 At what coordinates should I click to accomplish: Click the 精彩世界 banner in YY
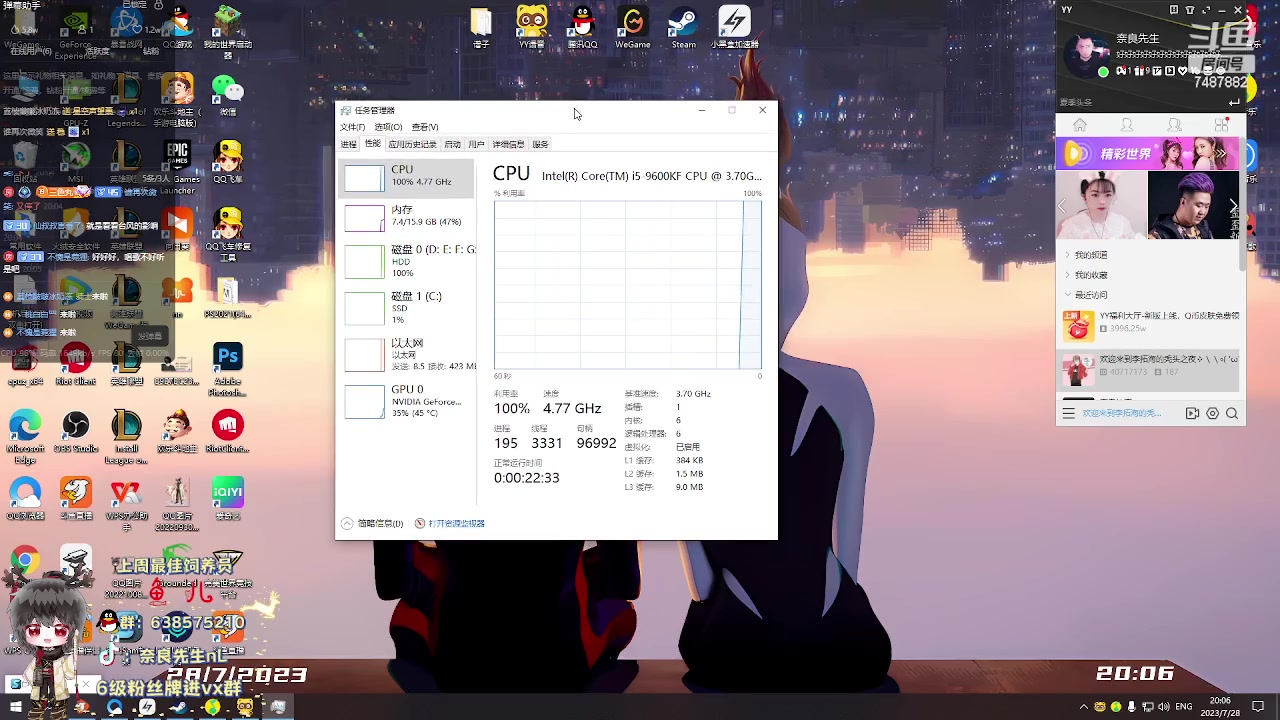point(1148,154)
